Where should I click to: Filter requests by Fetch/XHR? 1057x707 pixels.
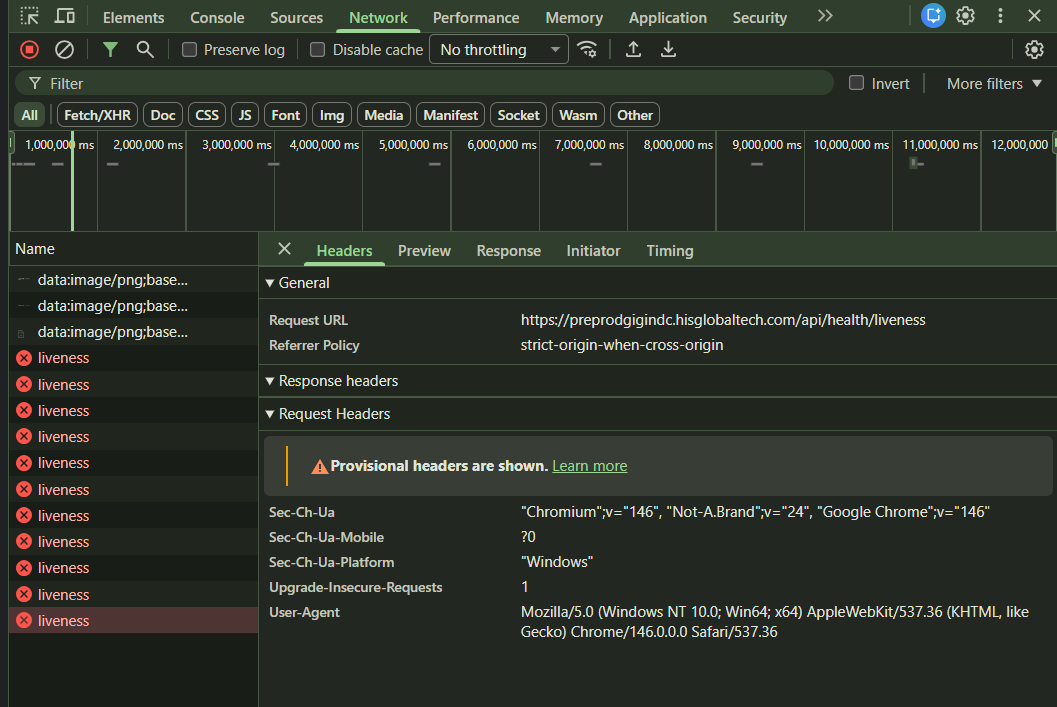(98, 115)
